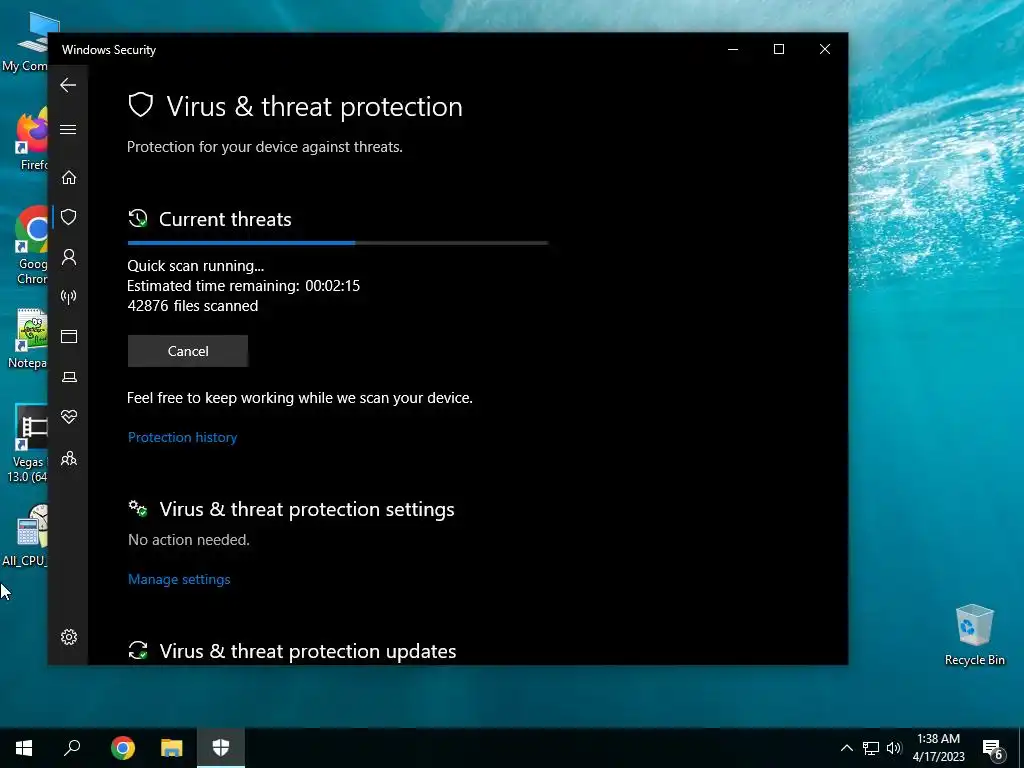Click Virus & threat protection updates heading

click(308, 651)
